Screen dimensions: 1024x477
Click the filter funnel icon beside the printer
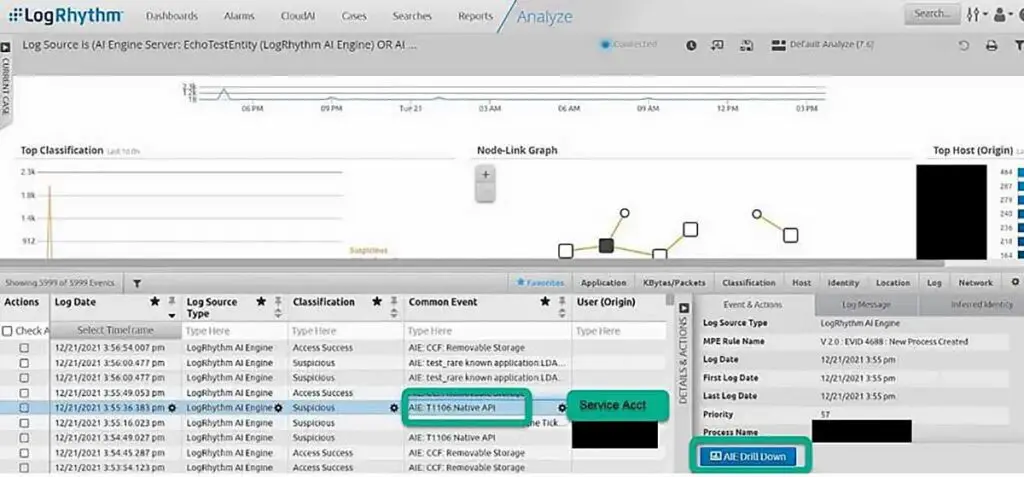click(x=1019, y=46)
